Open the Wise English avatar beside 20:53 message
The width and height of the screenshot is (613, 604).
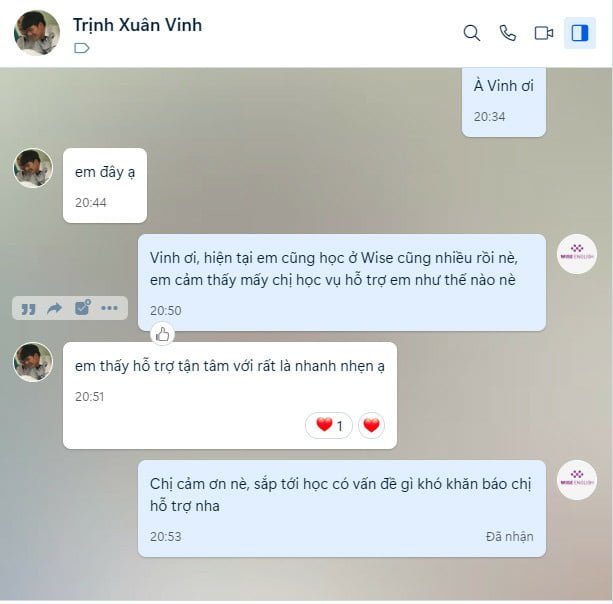(577, 480)
